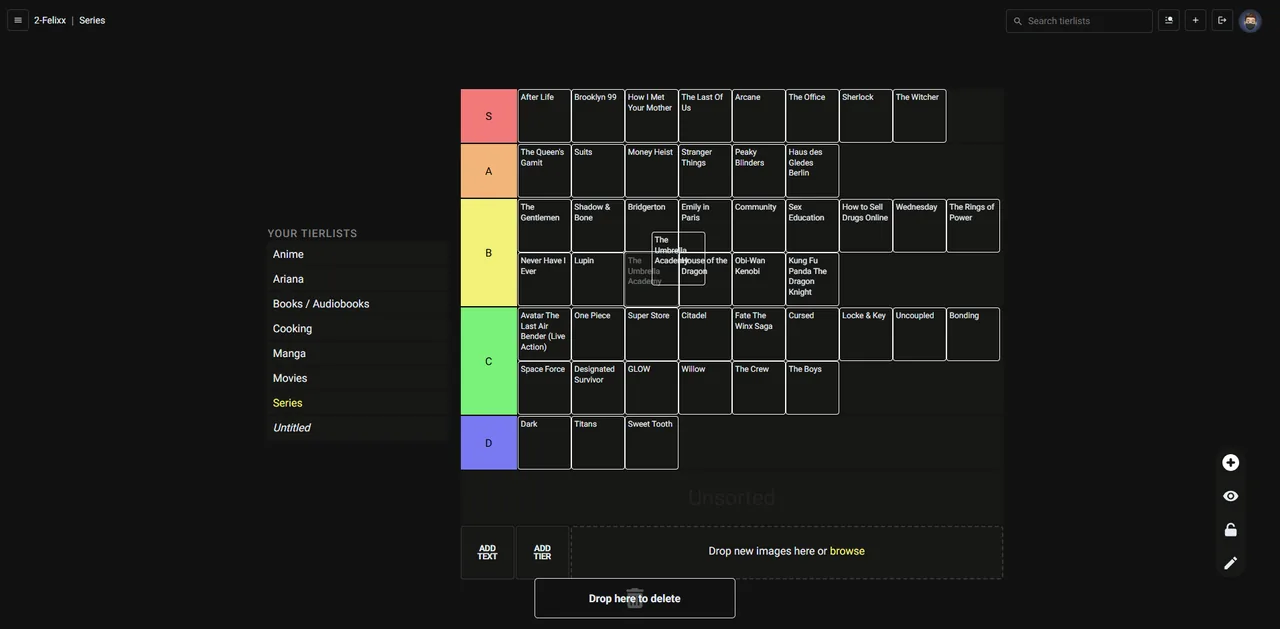Screen dimensions: 1280x629
Task: Click the magnifier icon in the search box
Action: tap(1018, 21)
